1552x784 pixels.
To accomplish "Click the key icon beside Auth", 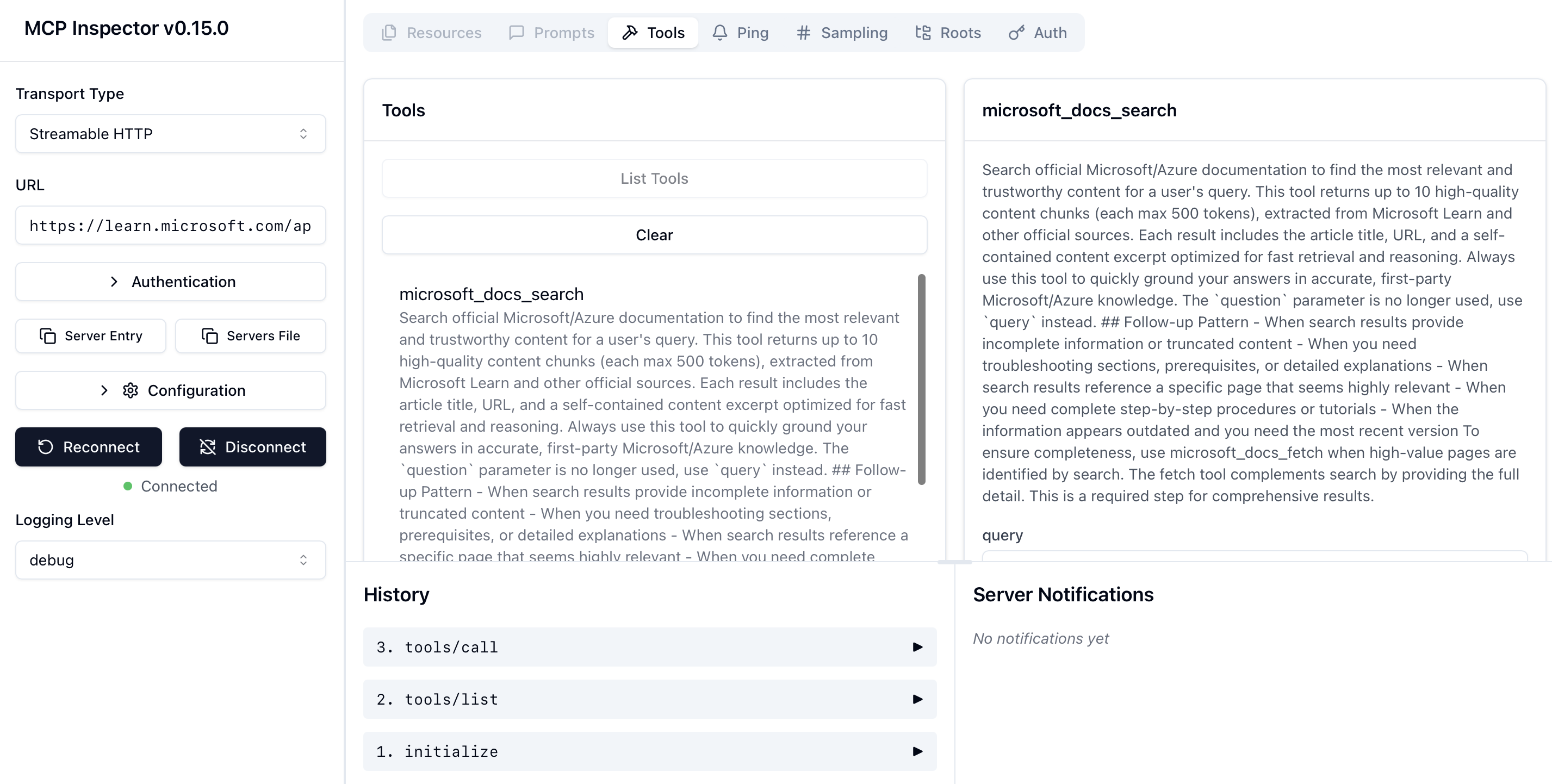I will pyautogui.click(x=1016, y=33).
